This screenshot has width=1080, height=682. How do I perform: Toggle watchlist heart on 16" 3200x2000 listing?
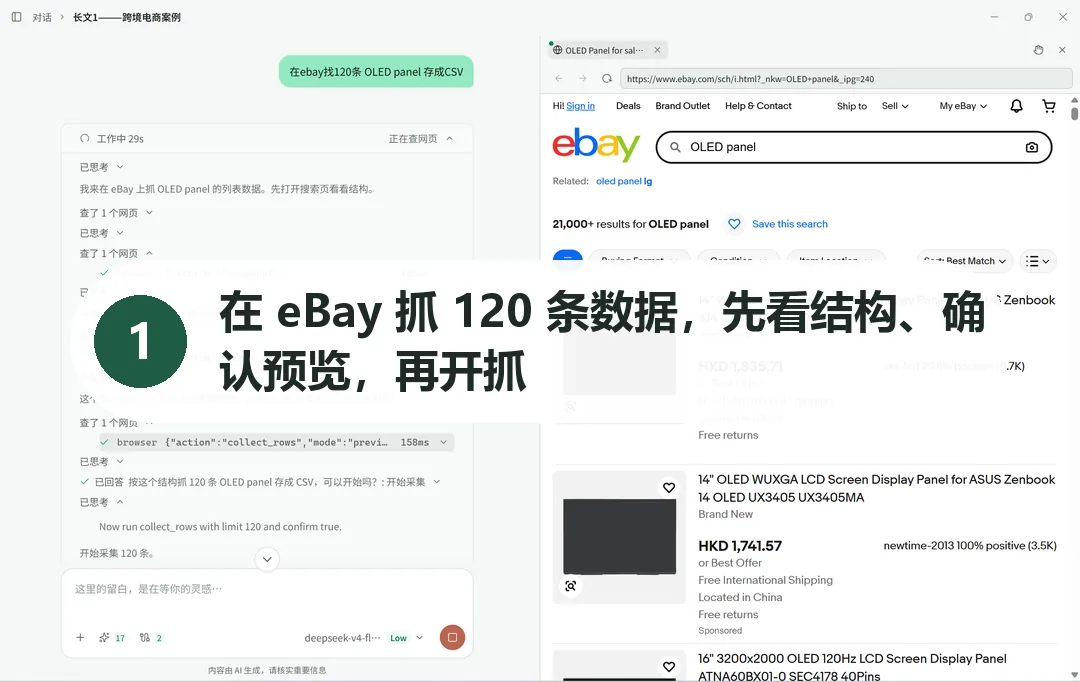(669, 667)
